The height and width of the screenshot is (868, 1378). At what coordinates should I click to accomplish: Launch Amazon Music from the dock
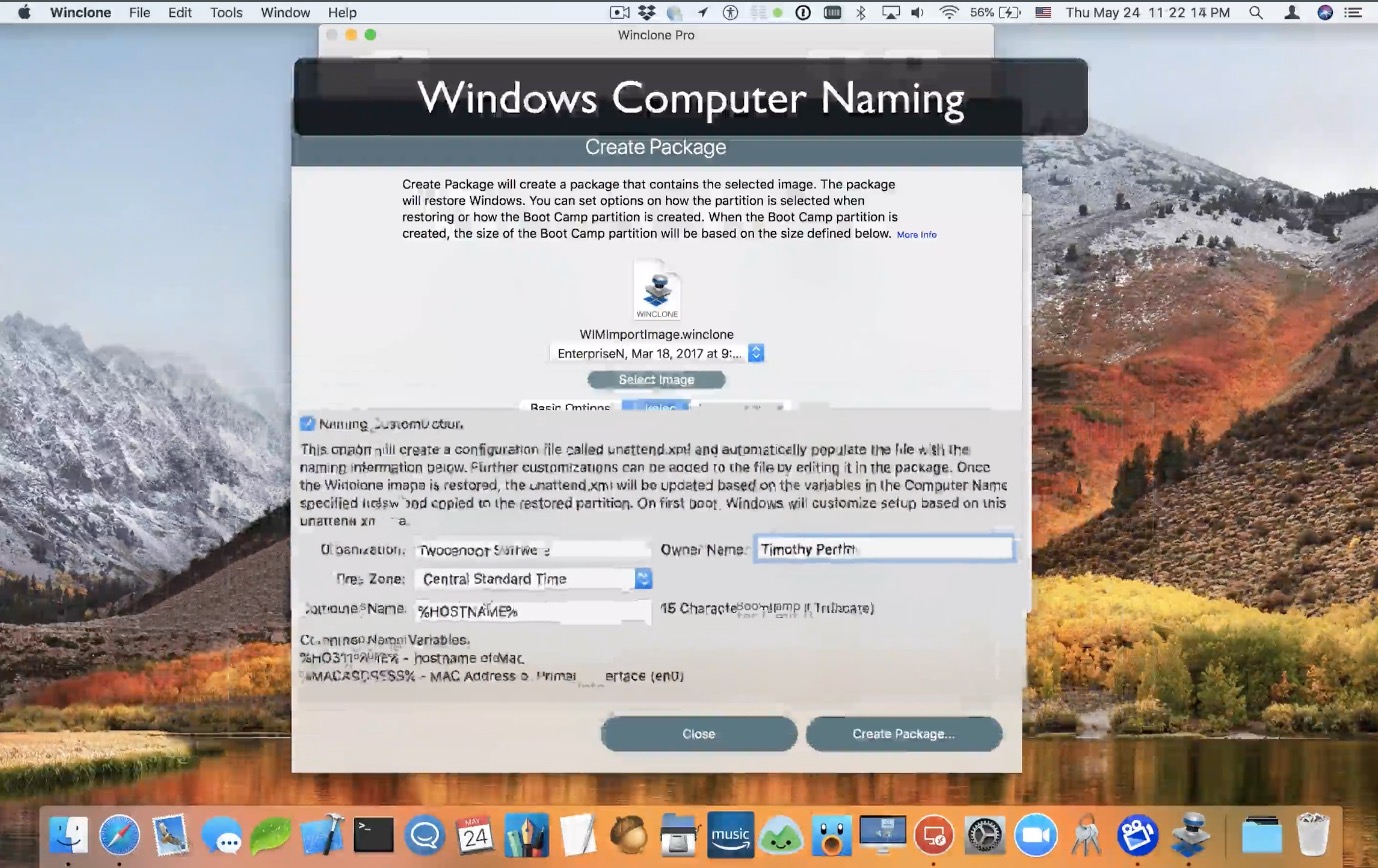coord(730,834)
